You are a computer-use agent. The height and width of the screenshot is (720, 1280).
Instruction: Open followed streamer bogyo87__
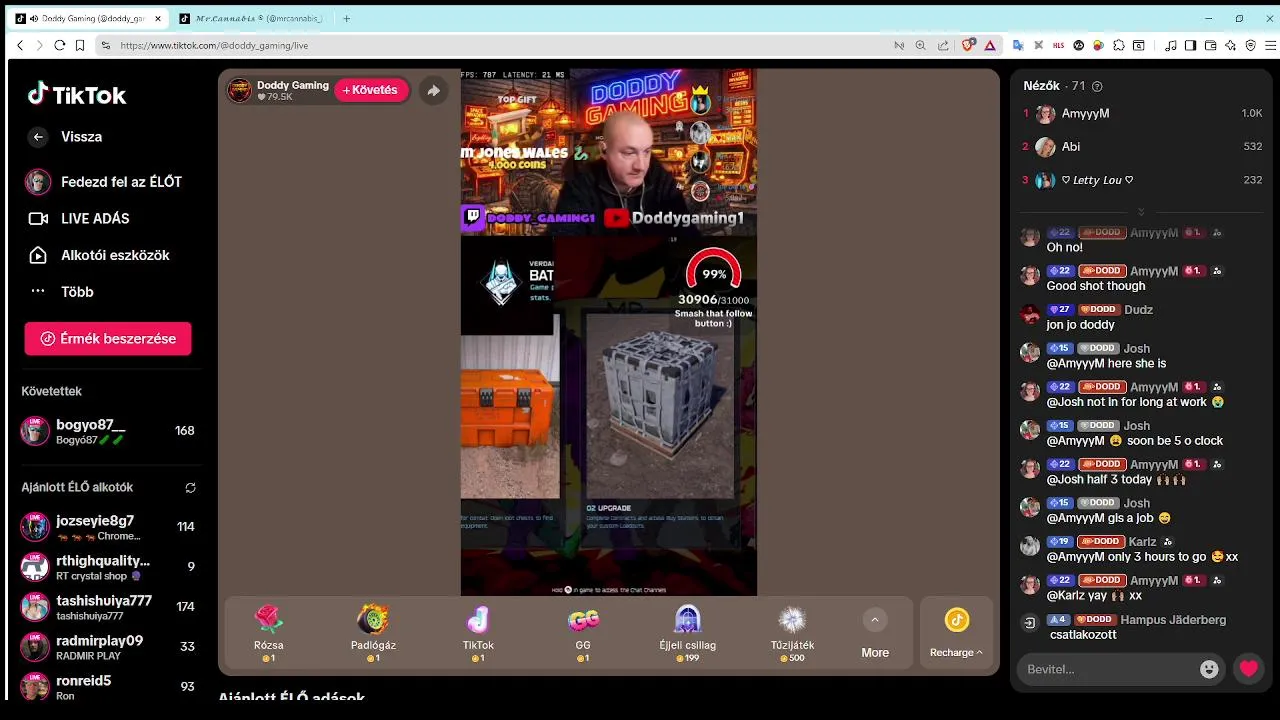click(108, 431)
